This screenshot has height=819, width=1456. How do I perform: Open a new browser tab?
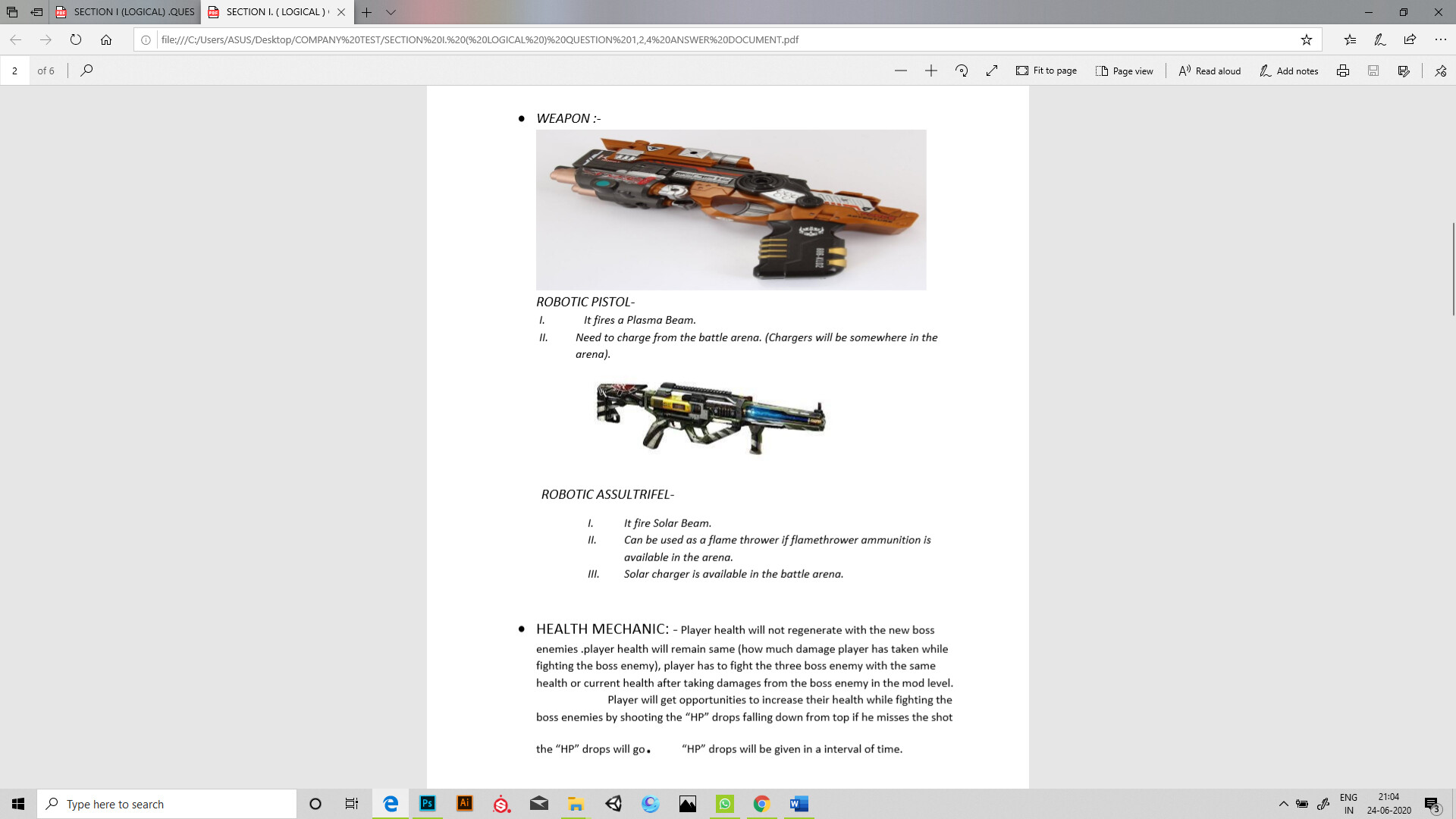pyautogui.click(x=366, y=12)
